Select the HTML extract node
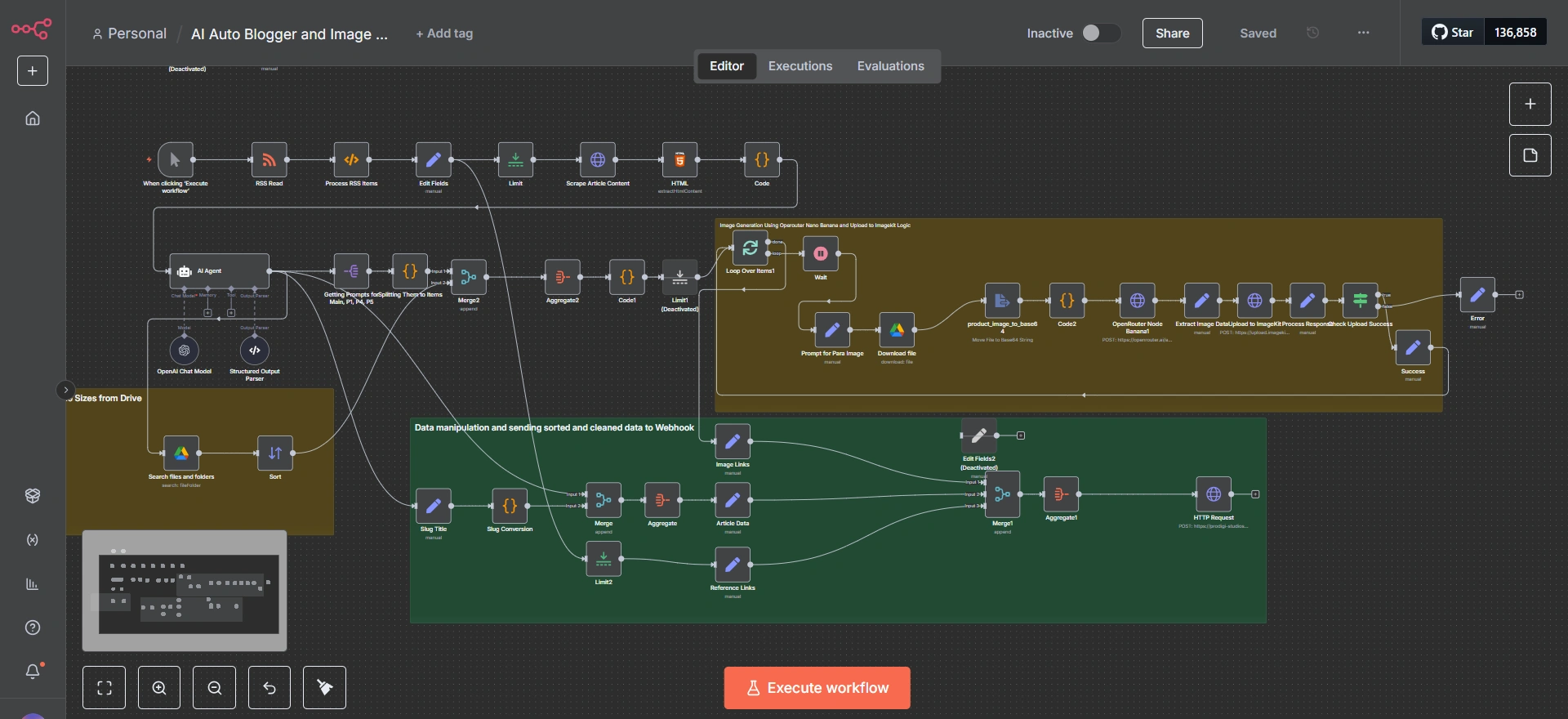The width and height of the screenshot is (1568, 719). point(679,160)
